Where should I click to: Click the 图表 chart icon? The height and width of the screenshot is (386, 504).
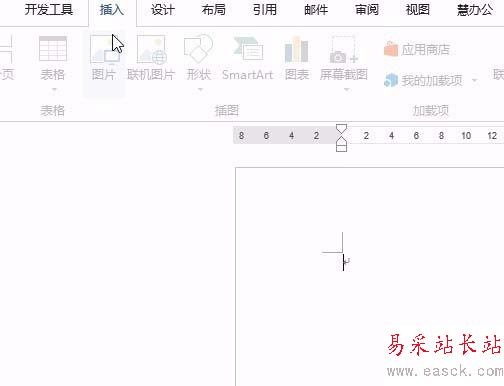tap(297, 49)
